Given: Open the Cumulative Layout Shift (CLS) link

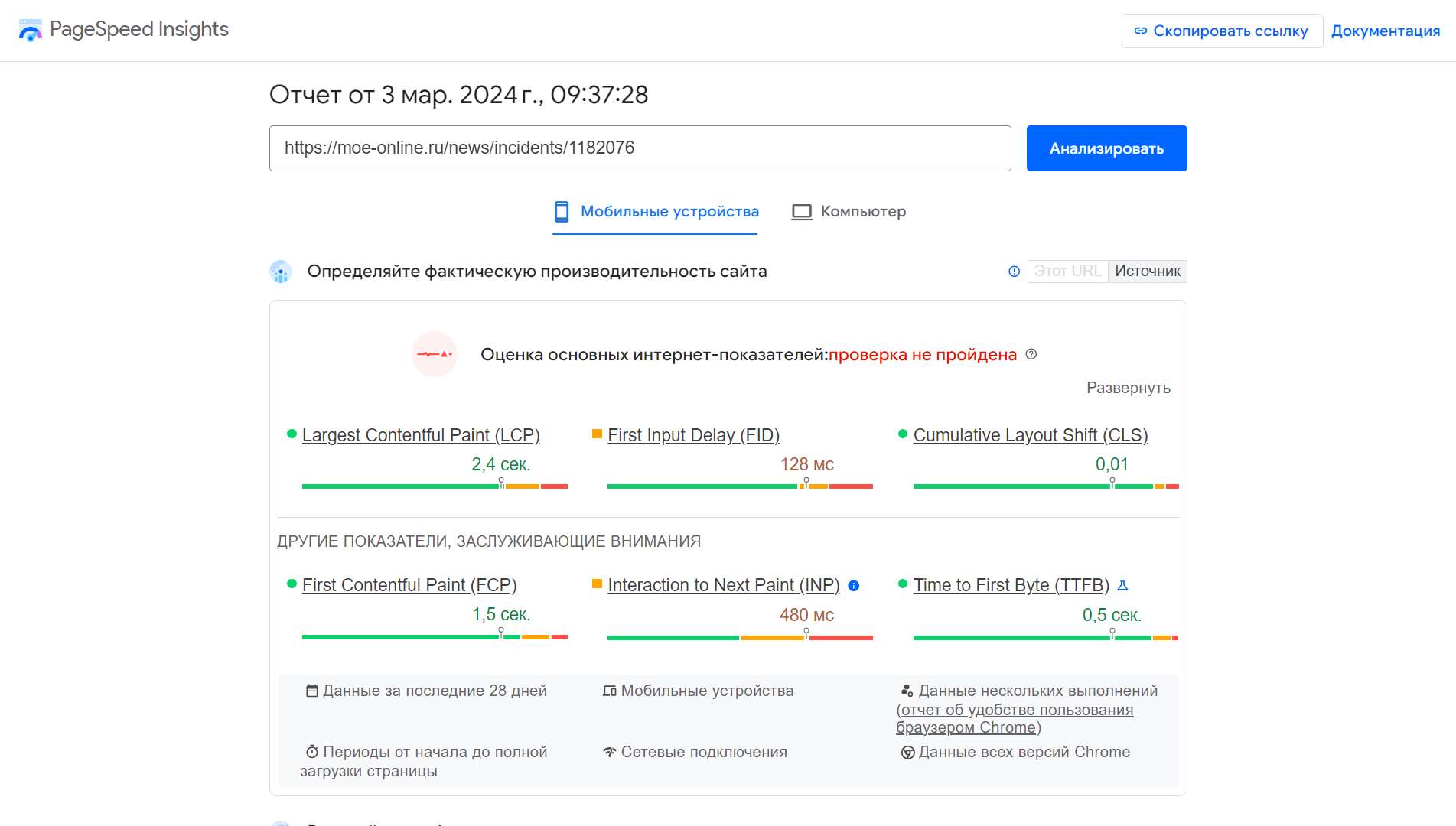Looking at the screenshot, I should click(x=1031, y=435).
